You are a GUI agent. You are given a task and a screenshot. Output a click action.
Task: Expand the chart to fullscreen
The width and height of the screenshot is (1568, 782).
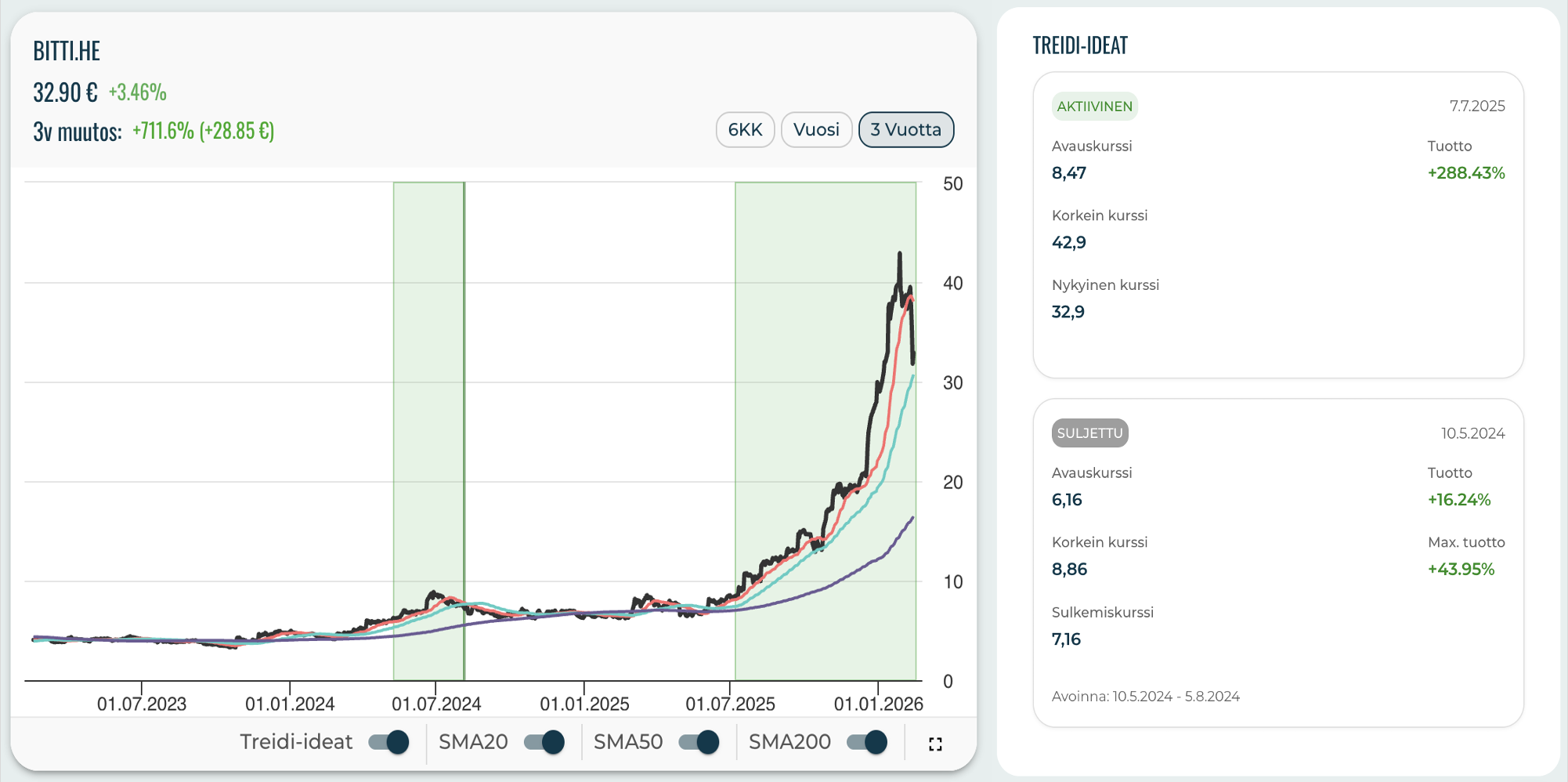pos(934,744)
